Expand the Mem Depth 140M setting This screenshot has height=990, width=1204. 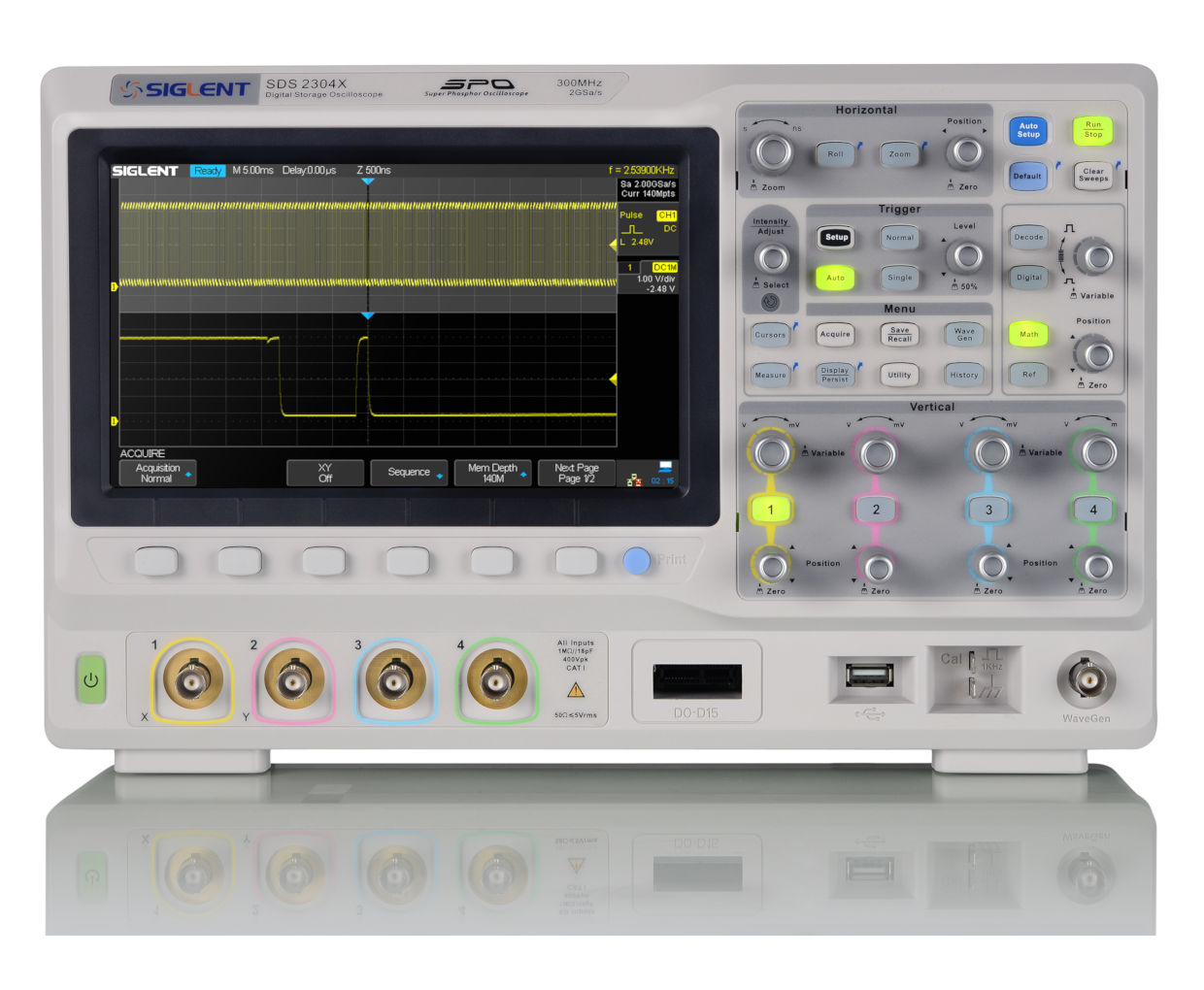pyautogui.click(x=492, y=473)
